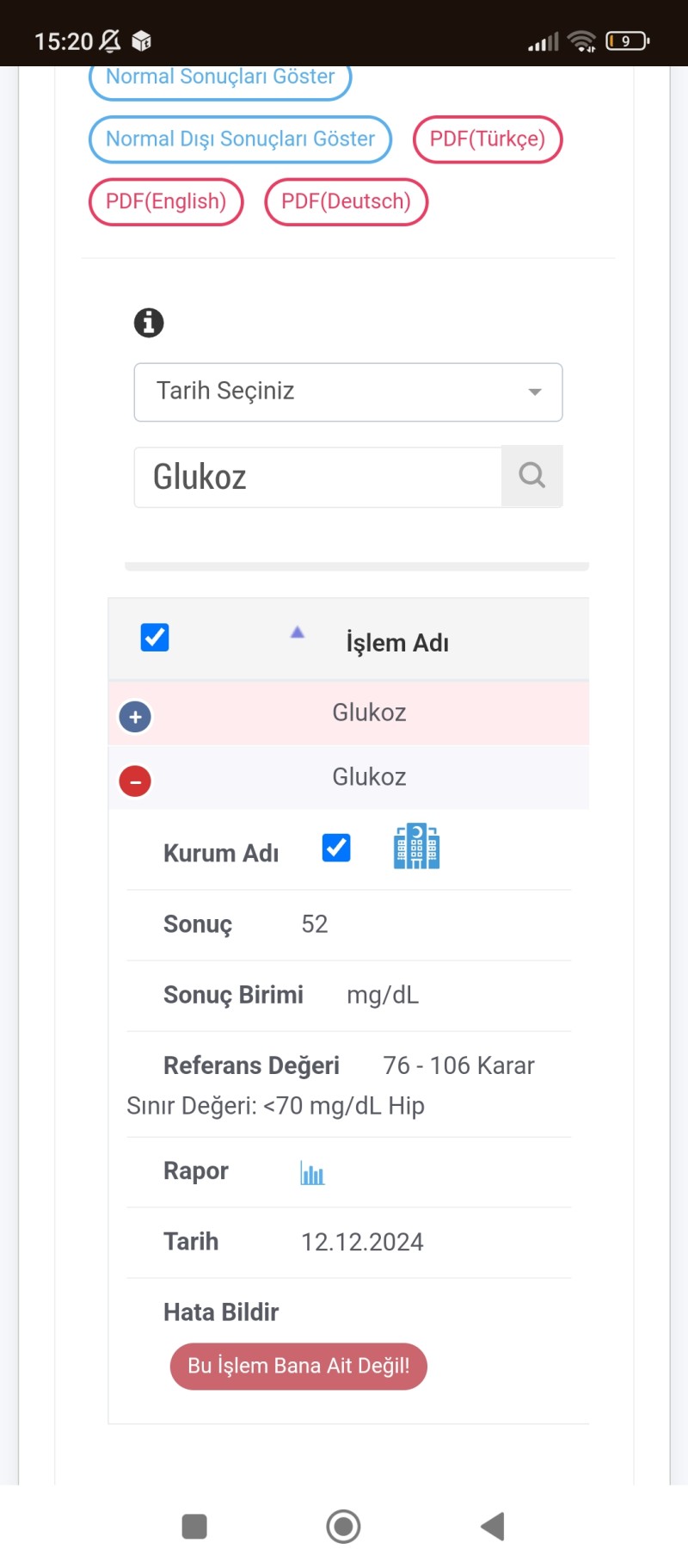Uncheck the Kurum Adı checkbox
Screen dimensions: 688x1568
(x=336, y=848)
